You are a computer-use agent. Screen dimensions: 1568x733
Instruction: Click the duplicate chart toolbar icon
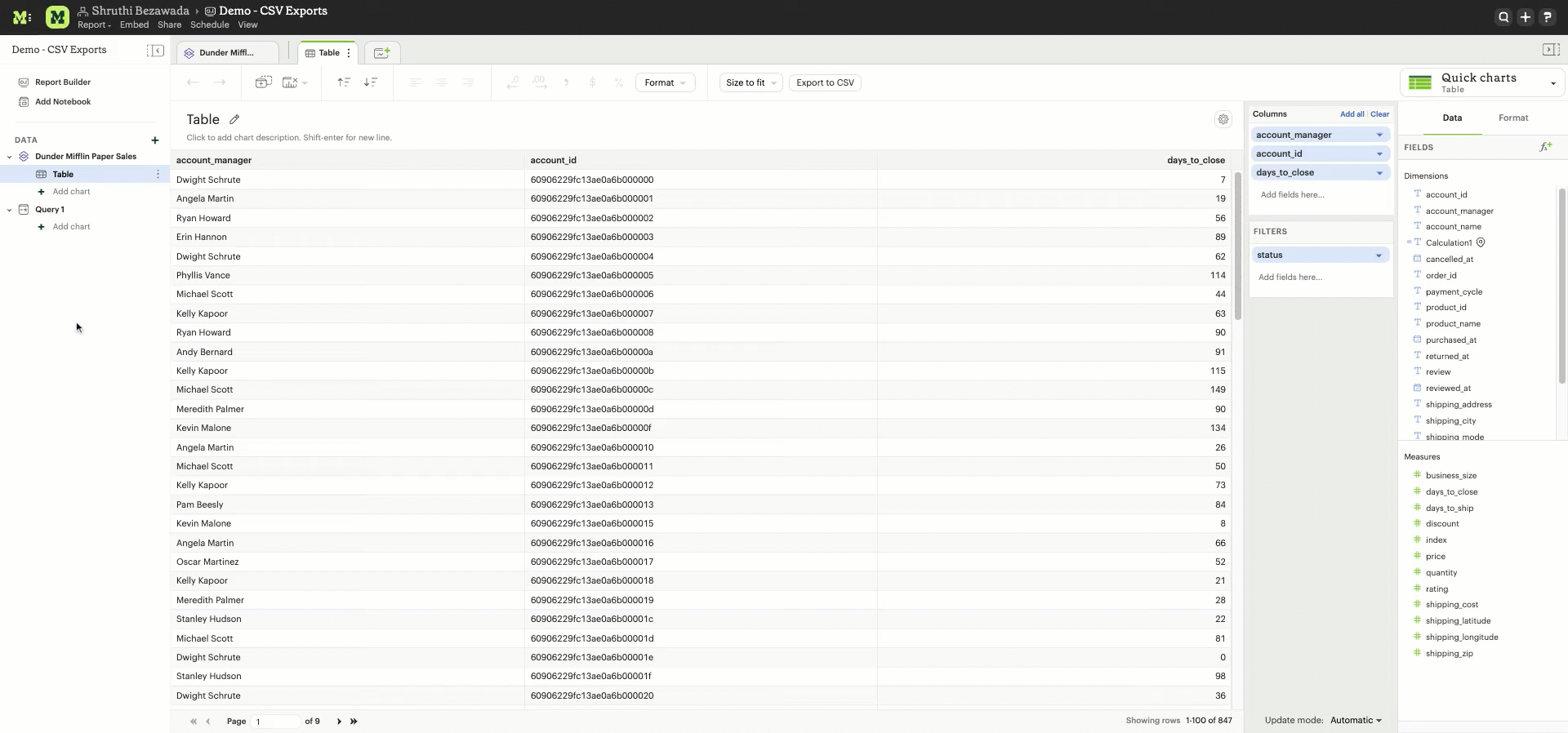click(x=263, y=82)
